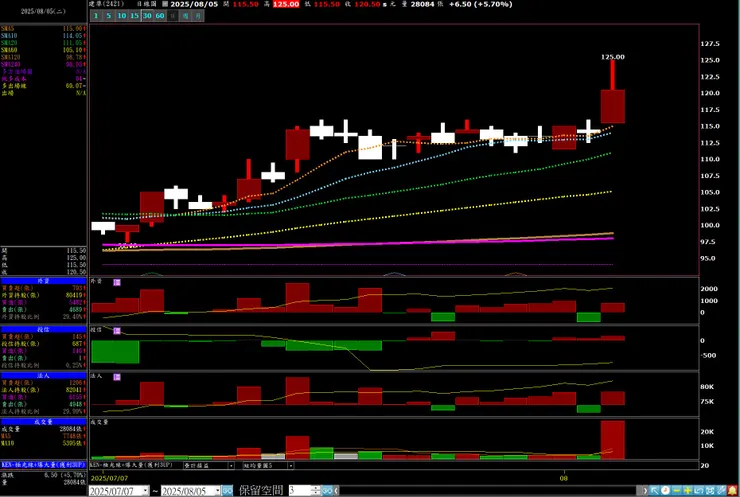Click the highlighted 125.00 high value in header
This screenshot has width=740, height=497.
(286, 4)
